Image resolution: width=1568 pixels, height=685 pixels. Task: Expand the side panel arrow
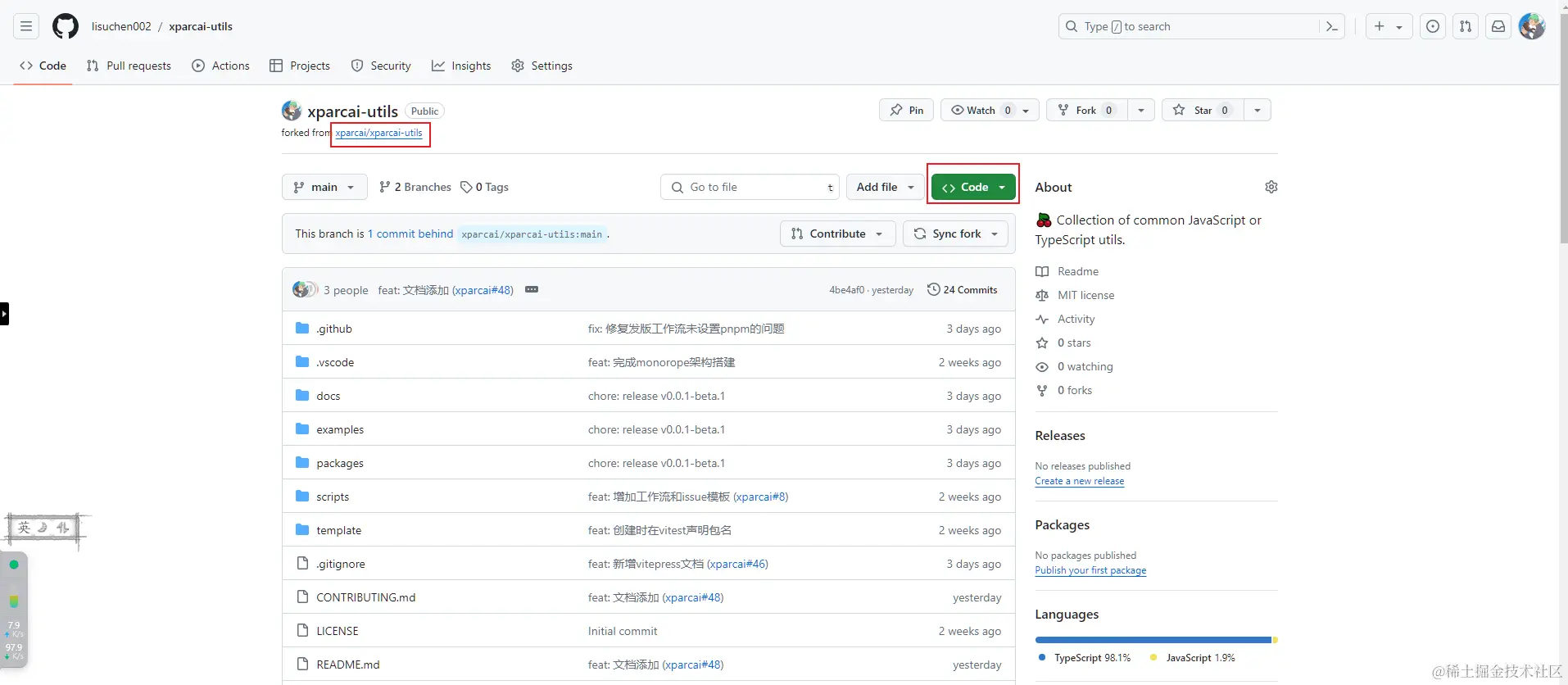4,314
